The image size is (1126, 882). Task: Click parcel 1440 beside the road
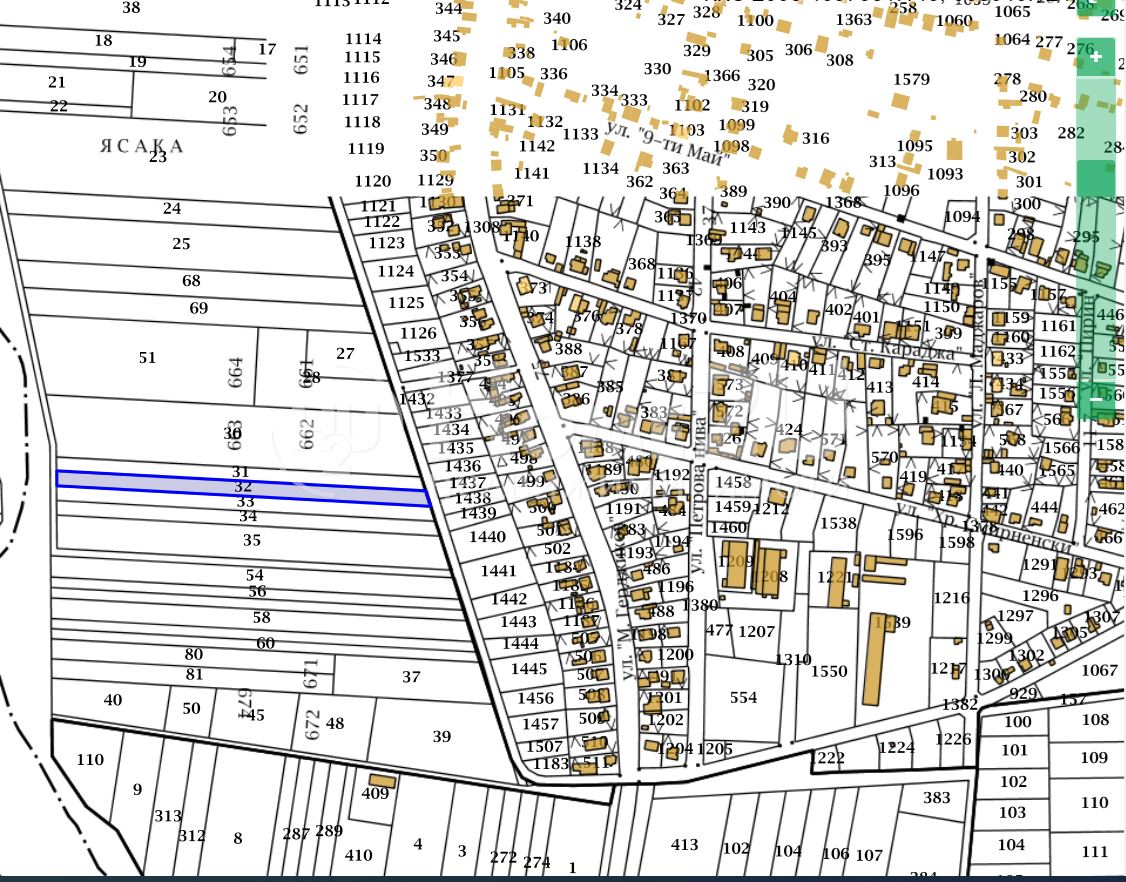487,537
